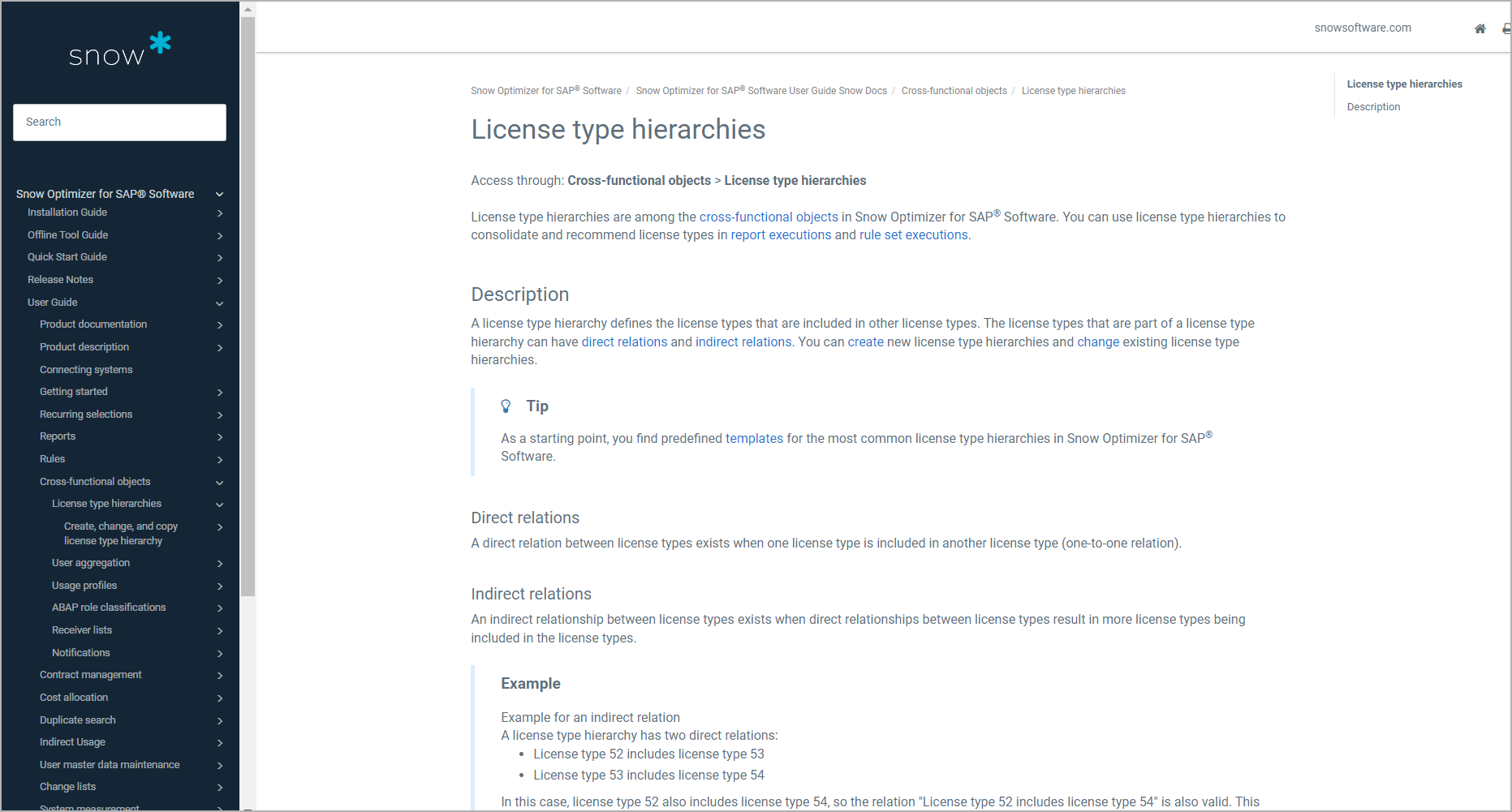Open ABAP role classifications entry
This screenshot has height=812, width=1512.
click(109, 608)
